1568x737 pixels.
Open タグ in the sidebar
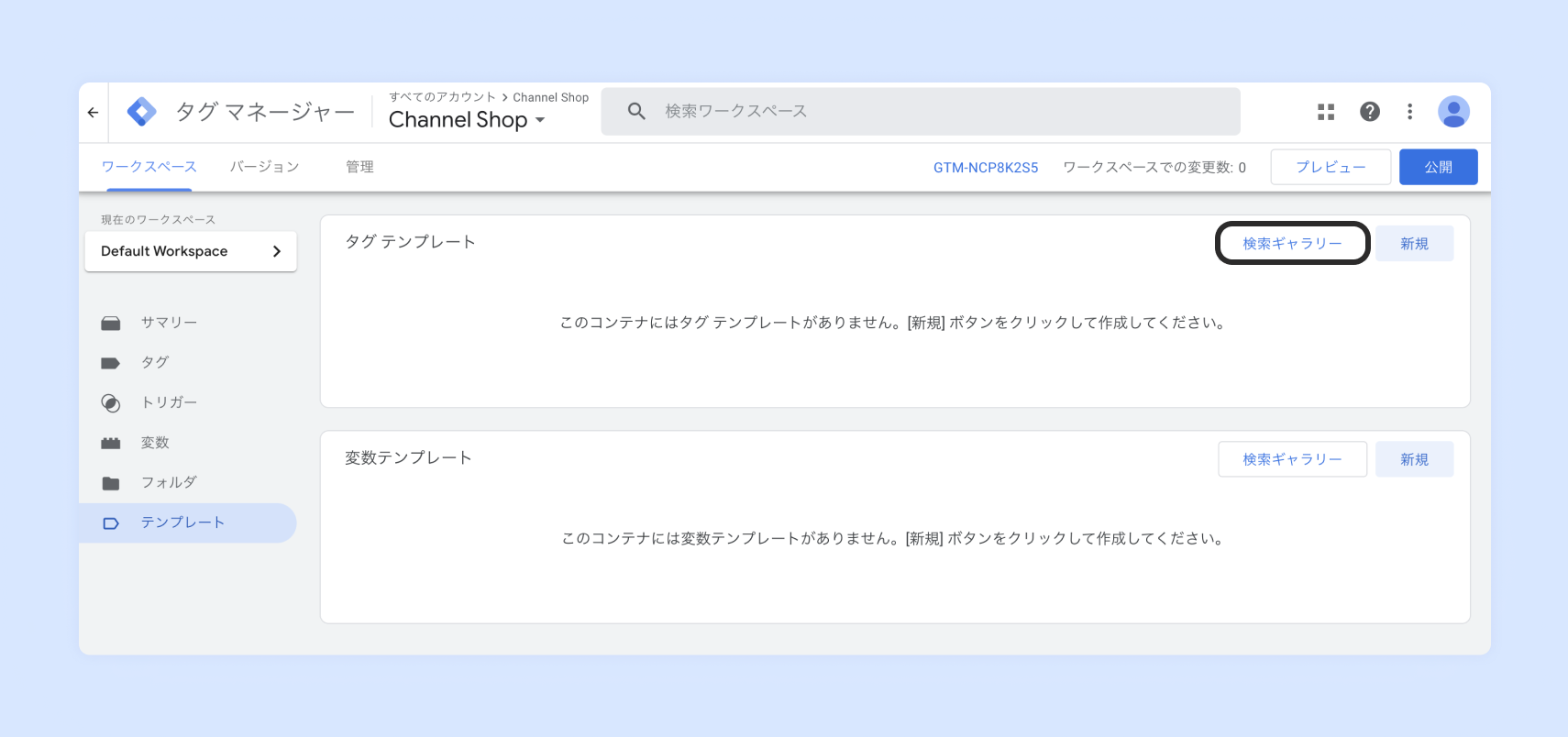(x=155, y=362)
